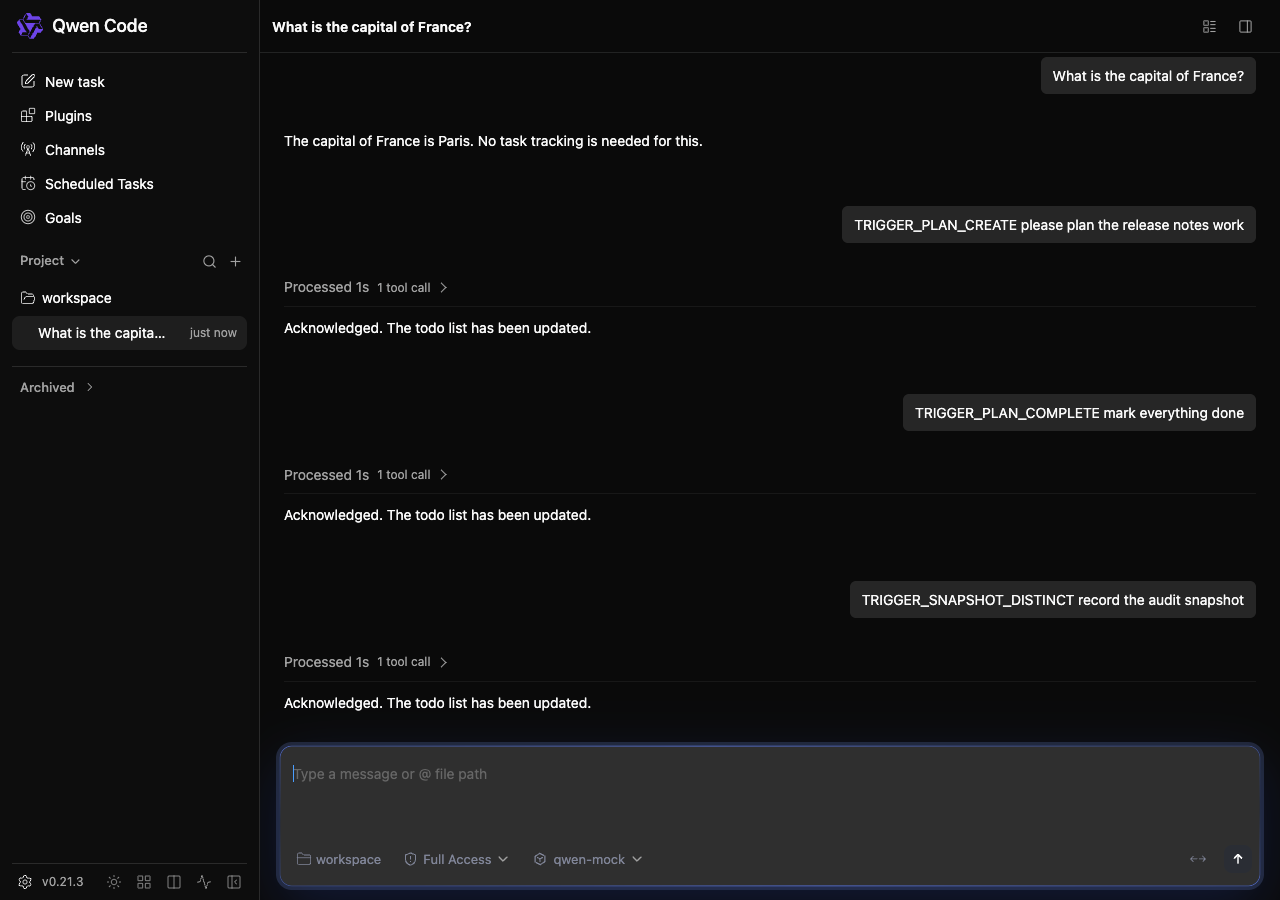Open the settings gear icon
1280x900 pixels.
coord(25,882)
